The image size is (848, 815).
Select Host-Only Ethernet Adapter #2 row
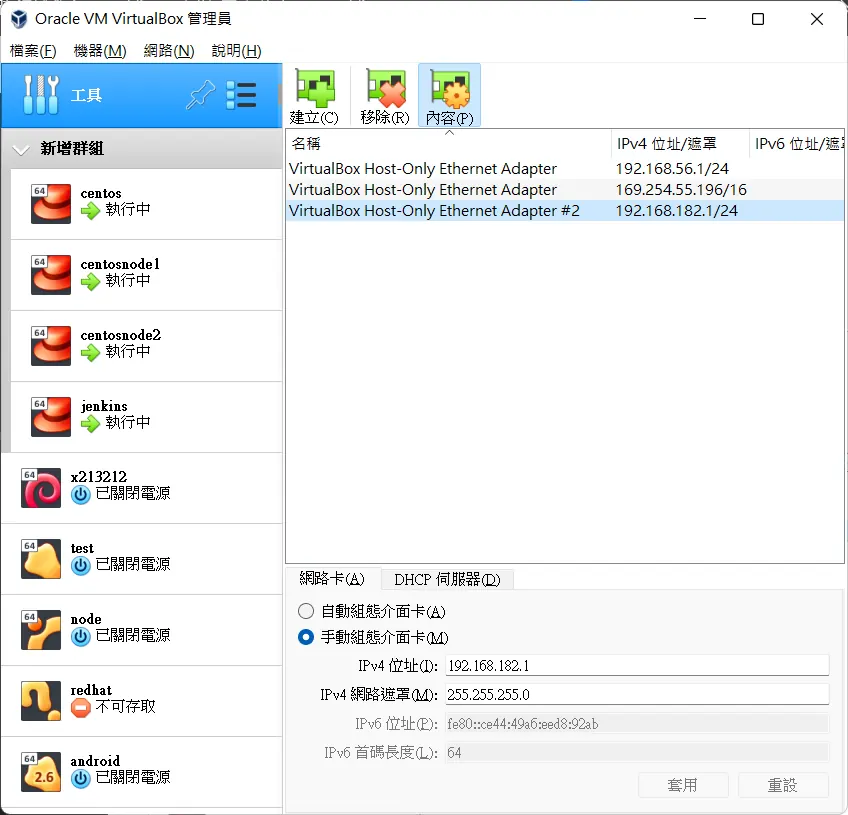(565, 210)
